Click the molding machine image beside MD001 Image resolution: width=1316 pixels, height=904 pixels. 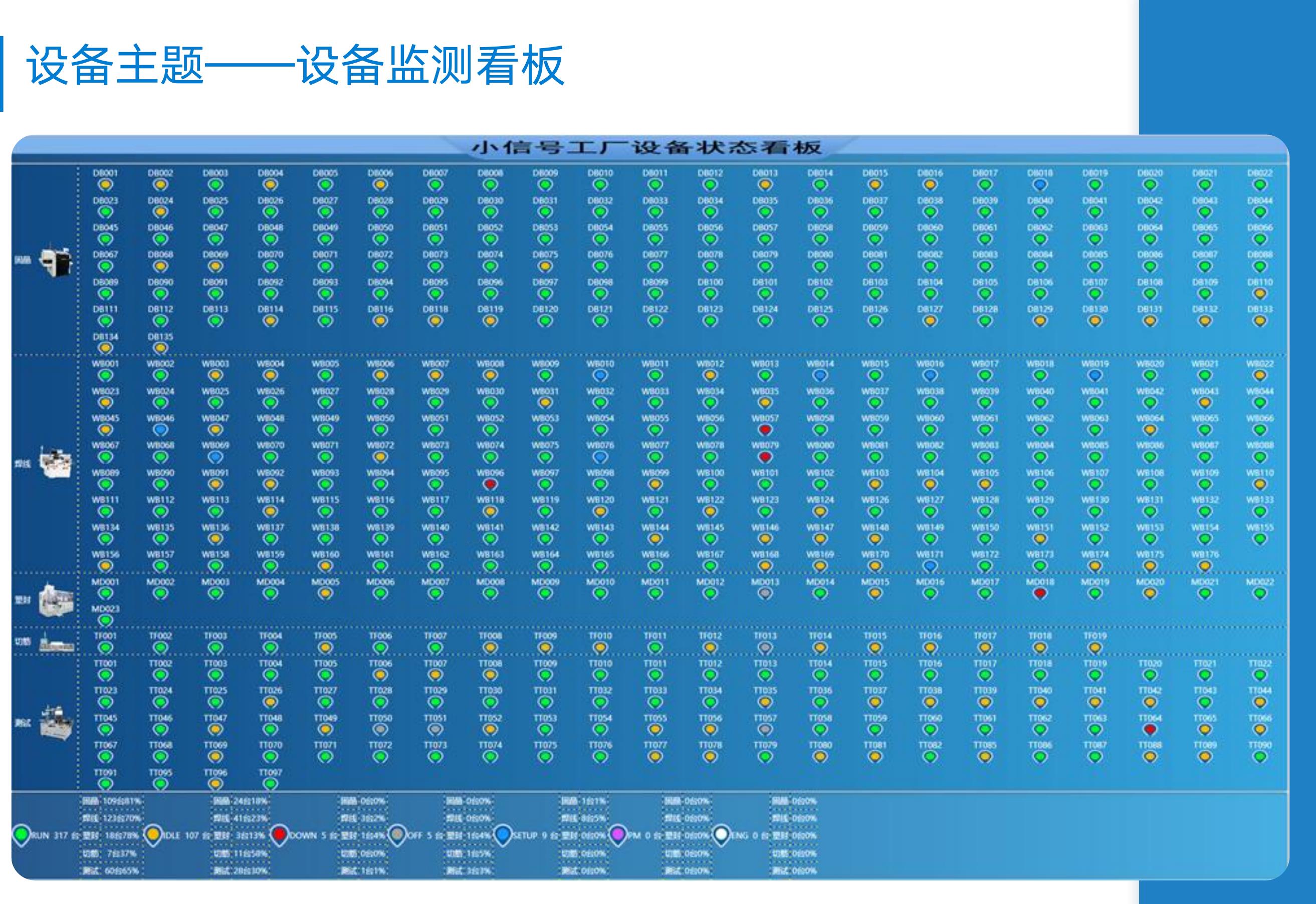click(x=56, y=600)
